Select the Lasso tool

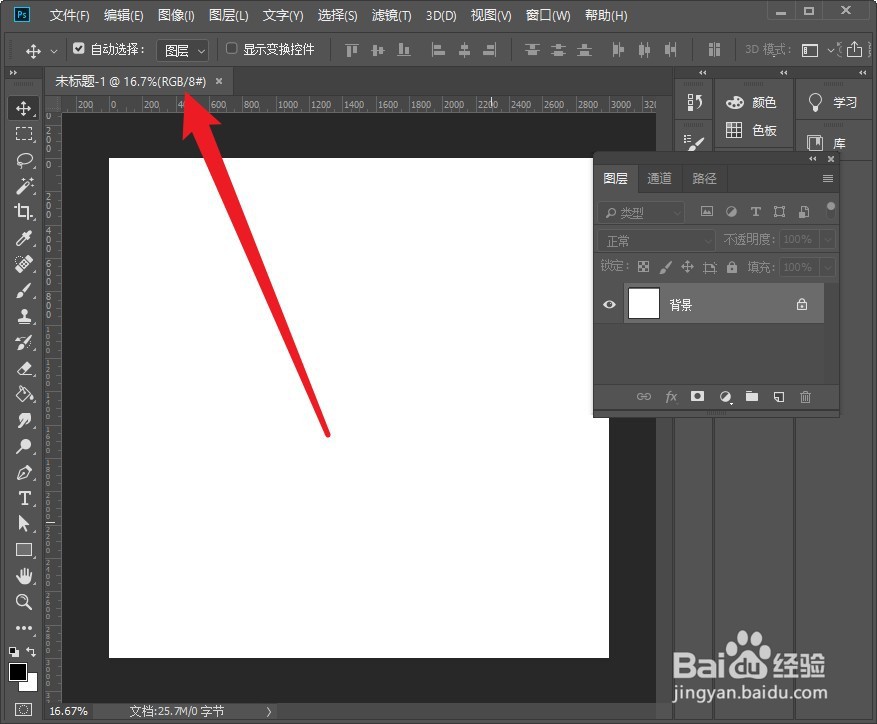coord(23,160)
